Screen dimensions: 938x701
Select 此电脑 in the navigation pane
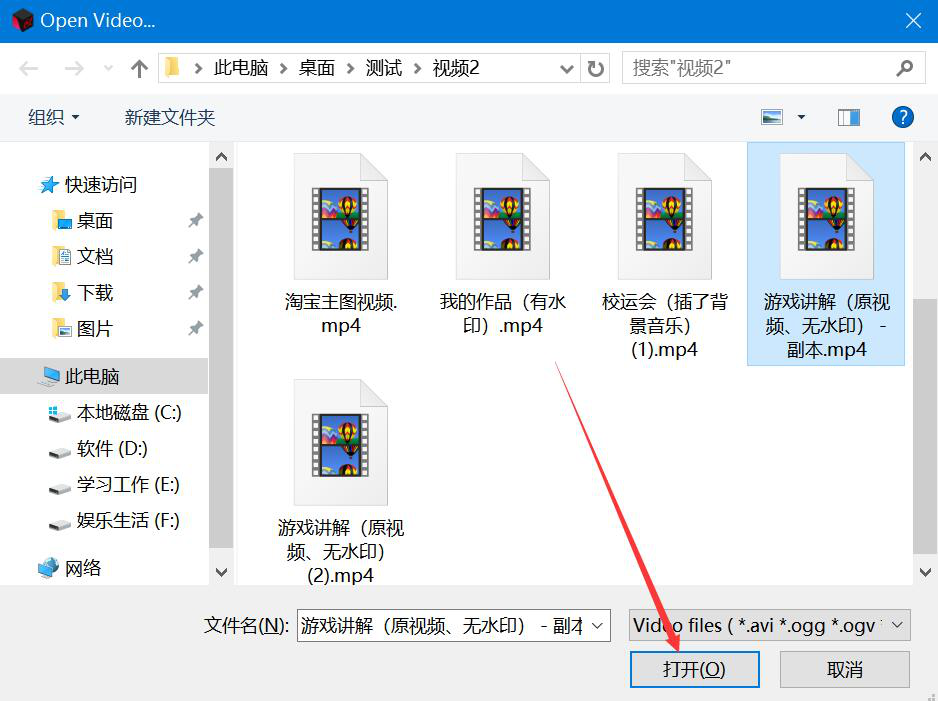pyautogui.click(x=103, y=376)
